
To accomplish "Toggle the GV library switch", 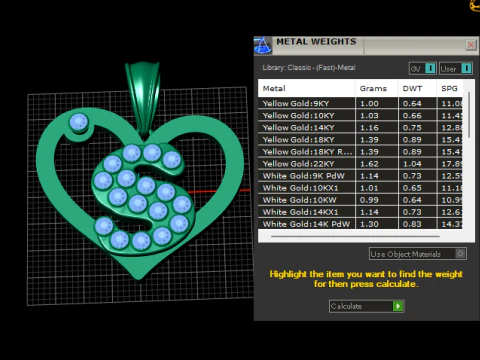I will (x=423, y=68).
